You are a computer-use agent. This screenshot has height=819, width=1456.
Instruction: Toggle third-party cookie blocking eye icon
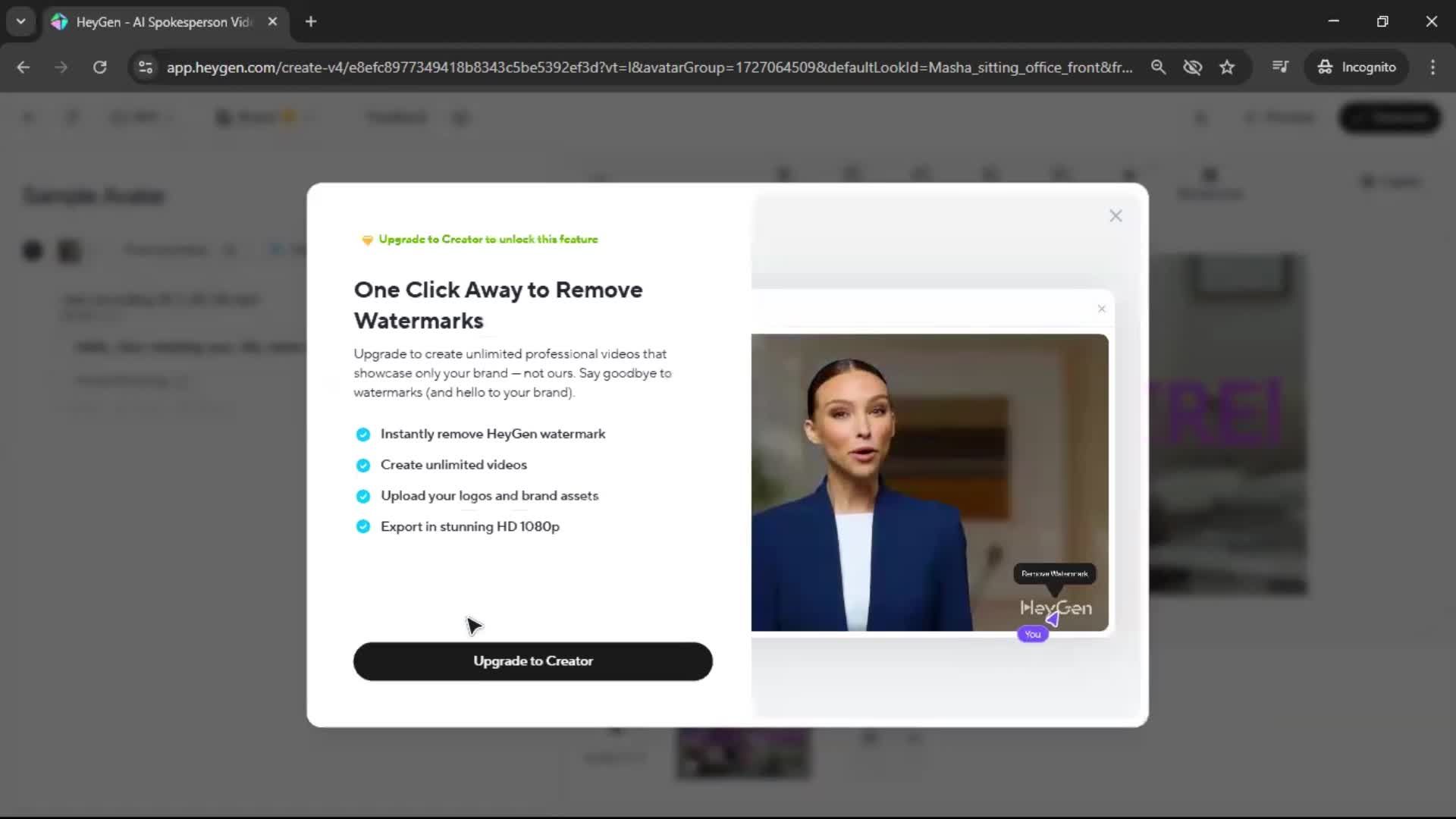point(1192,67)
